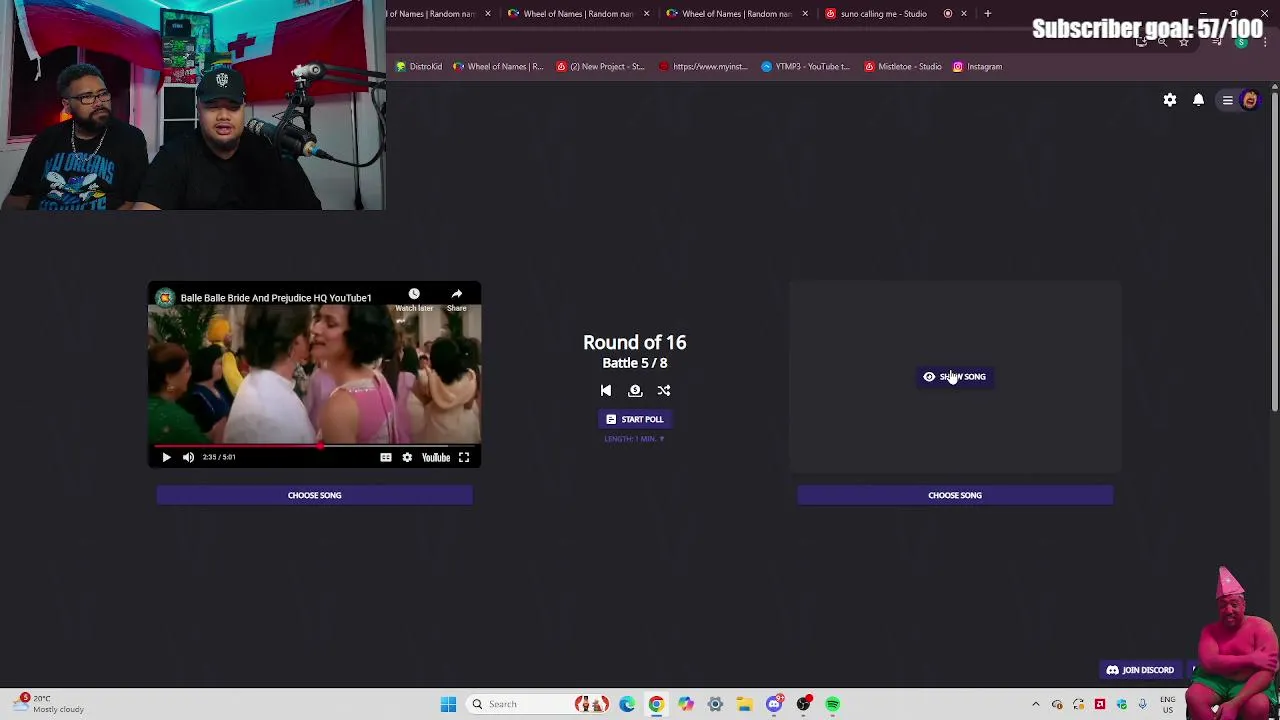
Task: Click the ENG US language indicator
Action: [x=1167, y=704]
